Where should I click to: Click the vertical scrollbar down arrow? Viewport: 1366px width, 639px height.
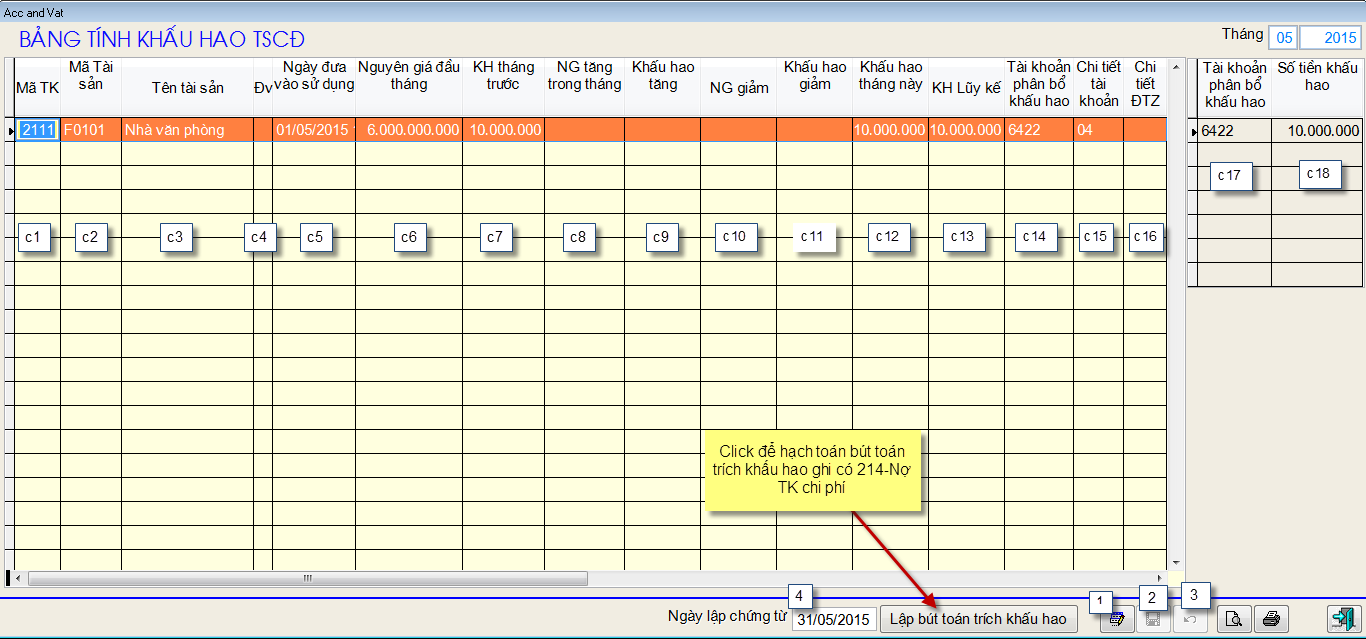(1175, 563)
